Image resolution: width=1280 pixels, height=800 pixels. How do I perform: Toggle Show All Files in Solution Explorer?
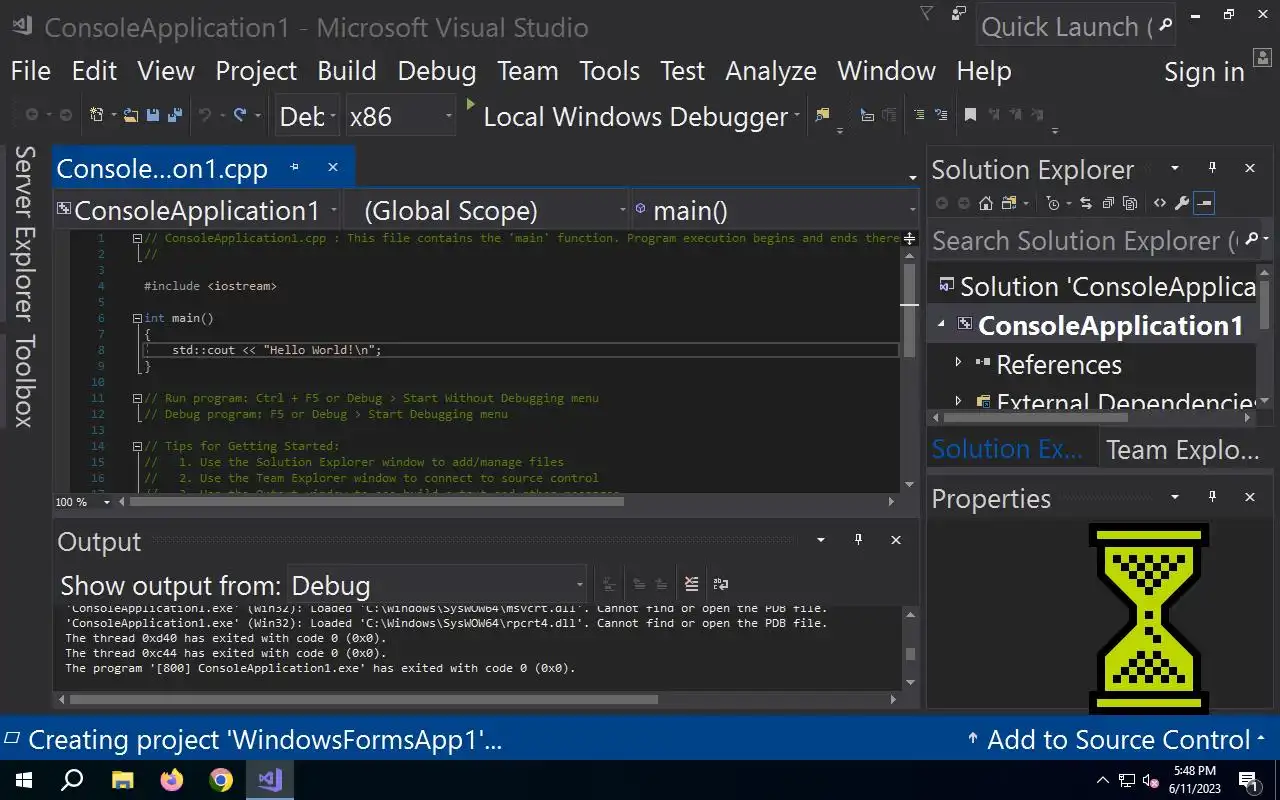(1130, 203)
